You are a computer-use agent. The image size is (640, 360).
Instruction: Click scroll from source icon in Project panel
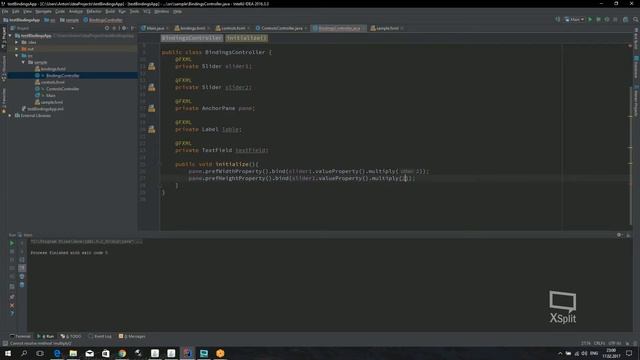107,28
